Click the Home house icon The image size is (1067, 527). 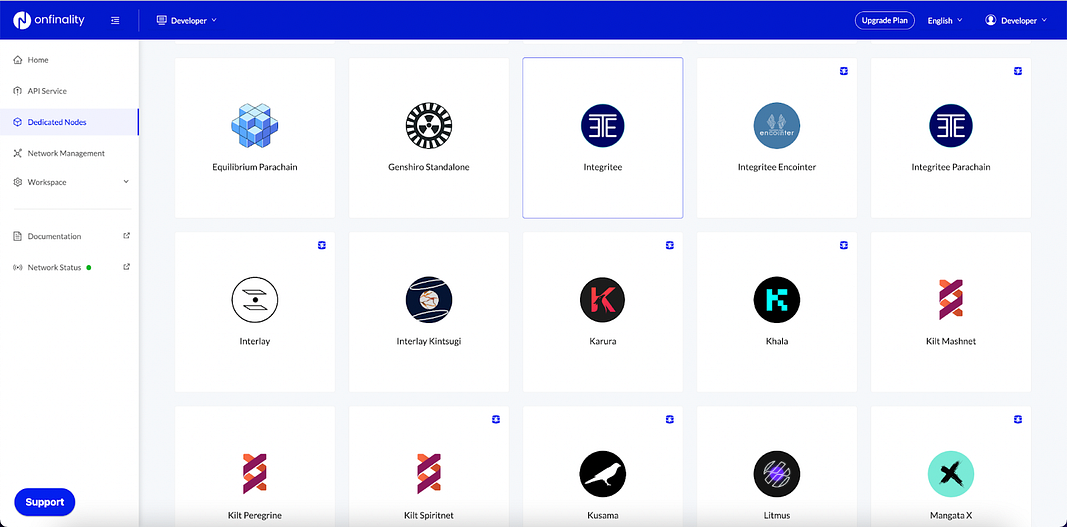[x=18, y=60]
